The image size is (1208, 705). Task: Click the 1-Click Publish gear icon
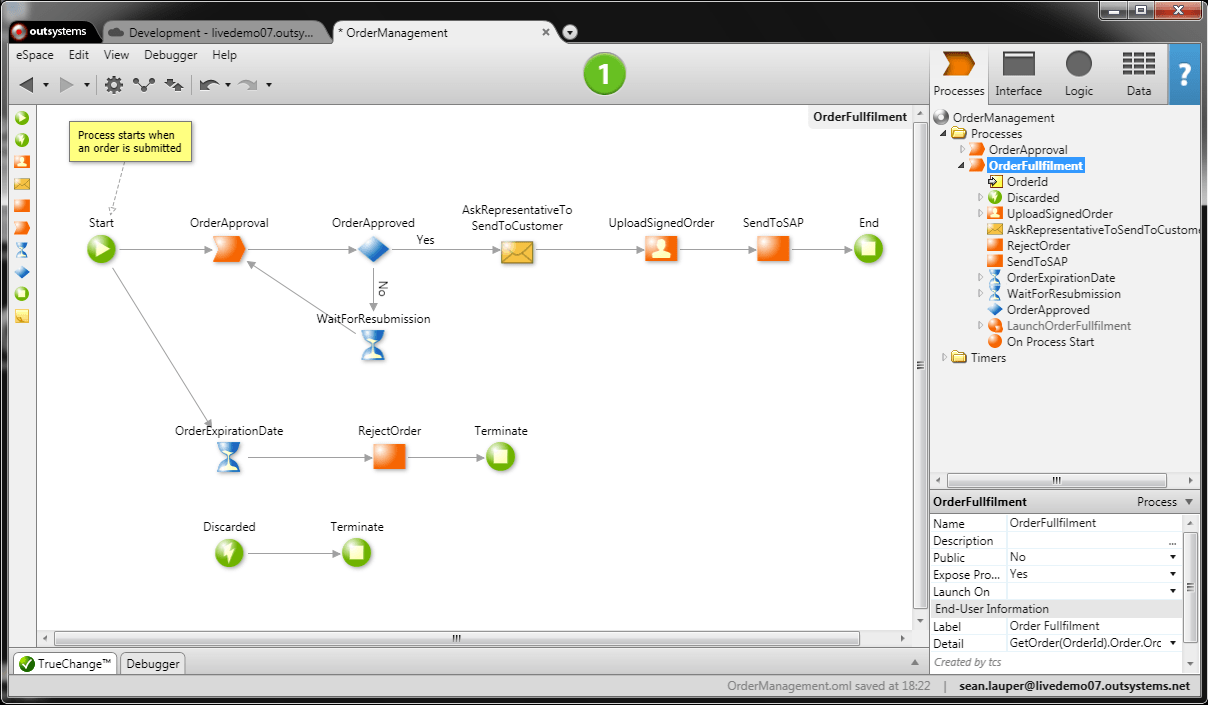coord(113,84)
